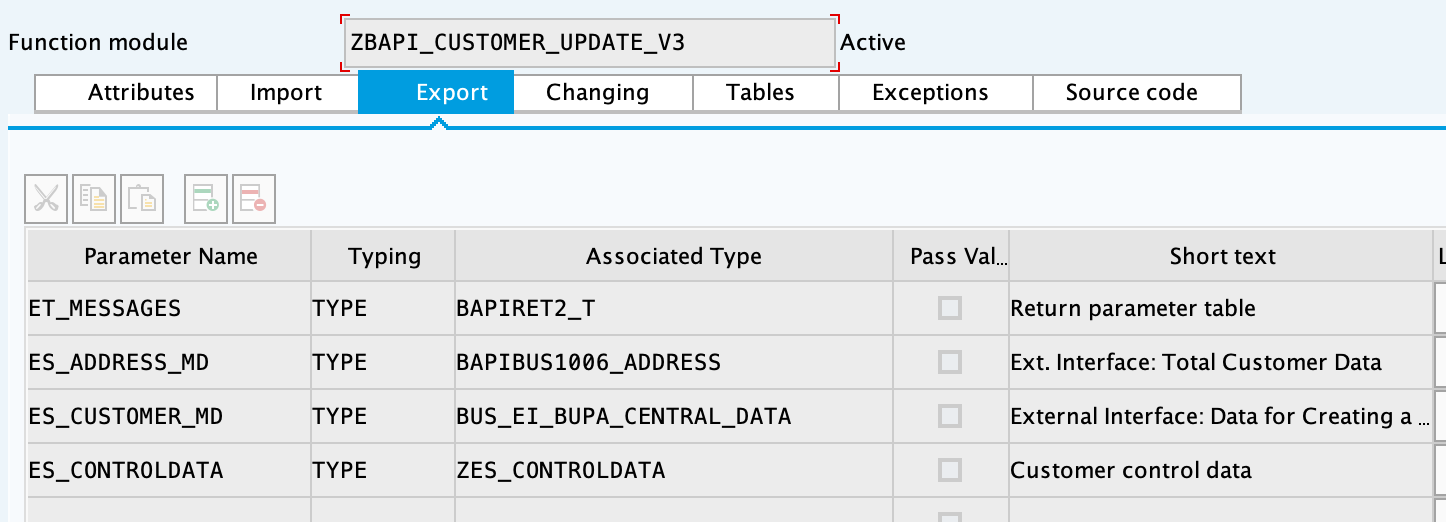
Task: Tick Pass Value box for ES_CONTROLDATA
Action: click(x=950, y=470)
